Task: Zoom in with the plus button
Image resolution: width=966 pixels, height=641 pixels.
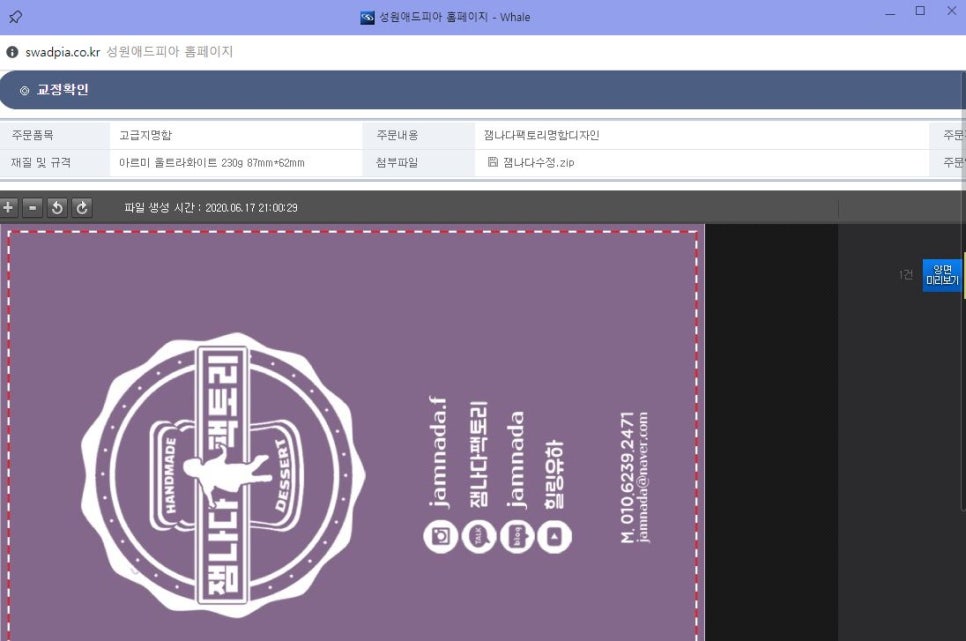Action: click(x=7, y=208)
